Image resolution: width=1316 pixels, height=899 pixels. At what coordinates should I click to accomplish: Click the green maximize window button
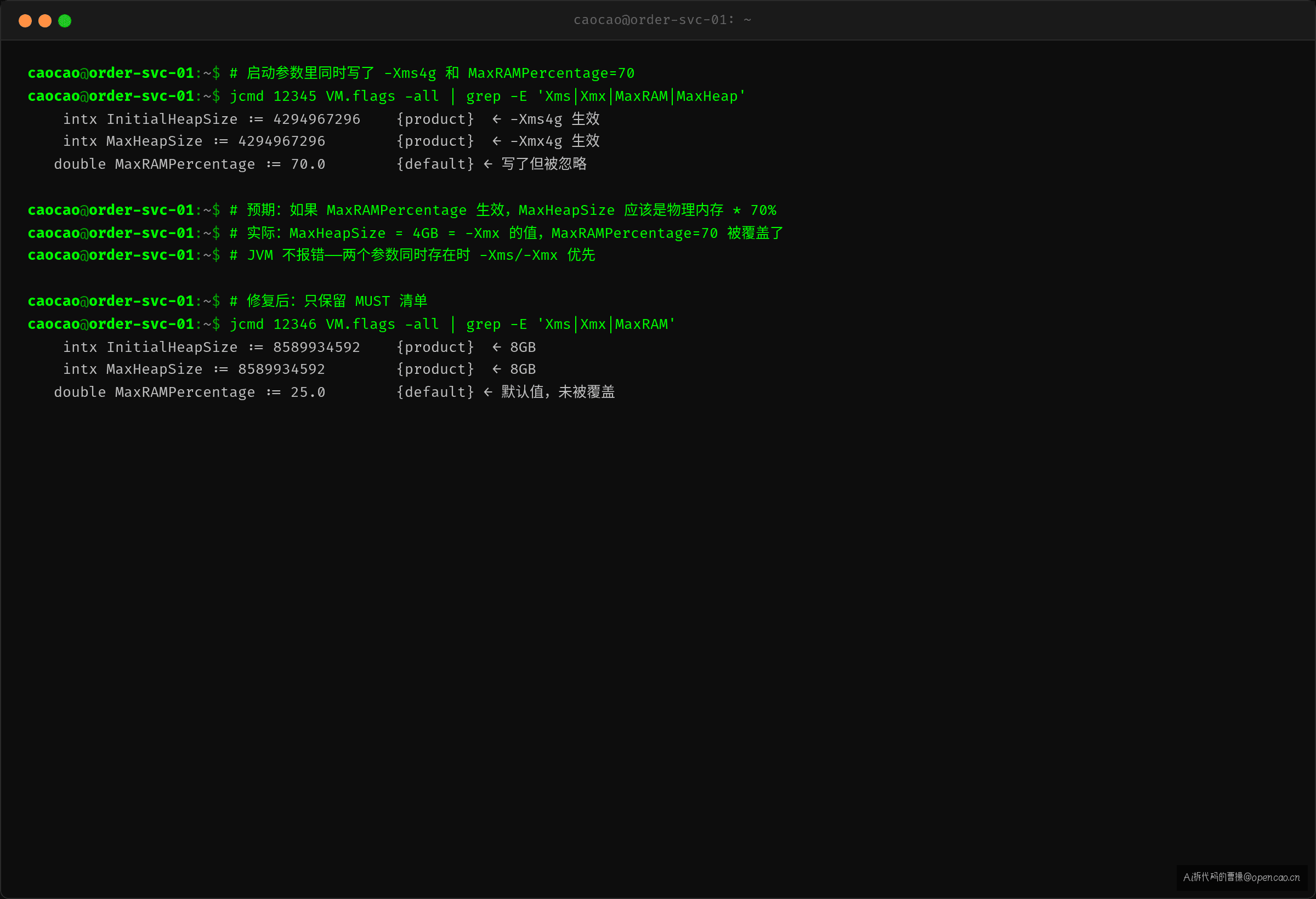click(65, 21)
